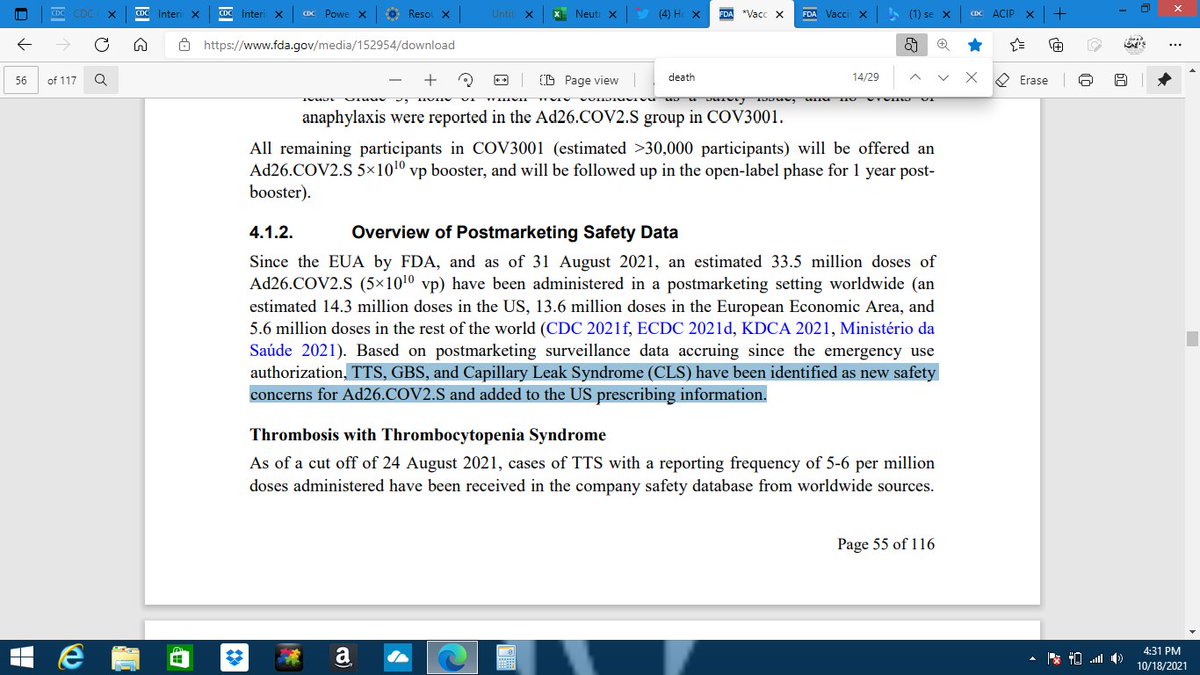Open PDF find search magnifier

[101, 80]
